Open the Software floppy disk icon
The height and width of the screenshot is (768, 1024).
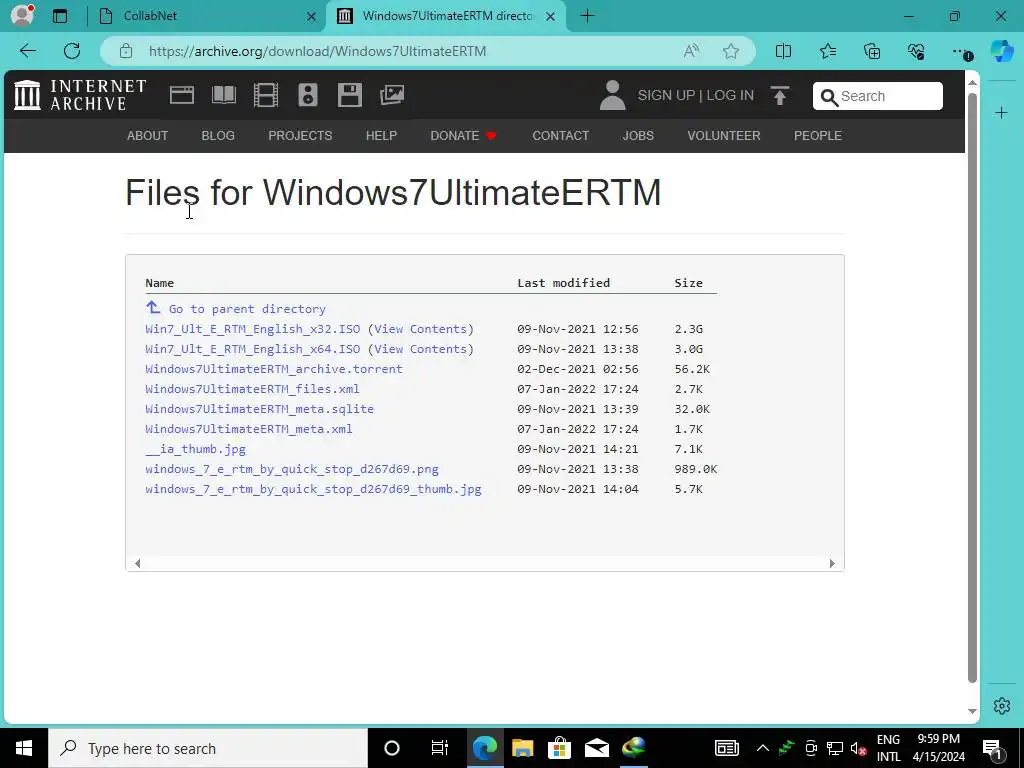point(349,95)
